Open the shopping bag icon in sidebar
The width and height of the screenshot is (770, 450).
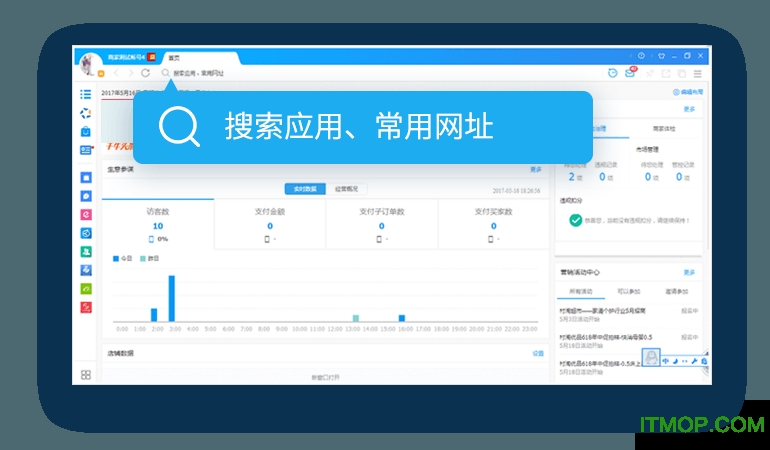point(86,131)
